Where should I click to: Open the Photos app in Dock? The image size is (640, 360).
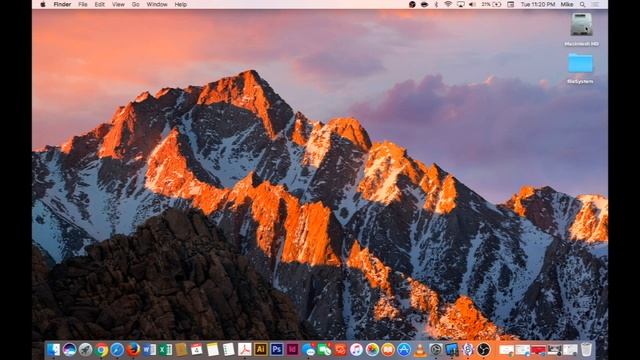372,350
